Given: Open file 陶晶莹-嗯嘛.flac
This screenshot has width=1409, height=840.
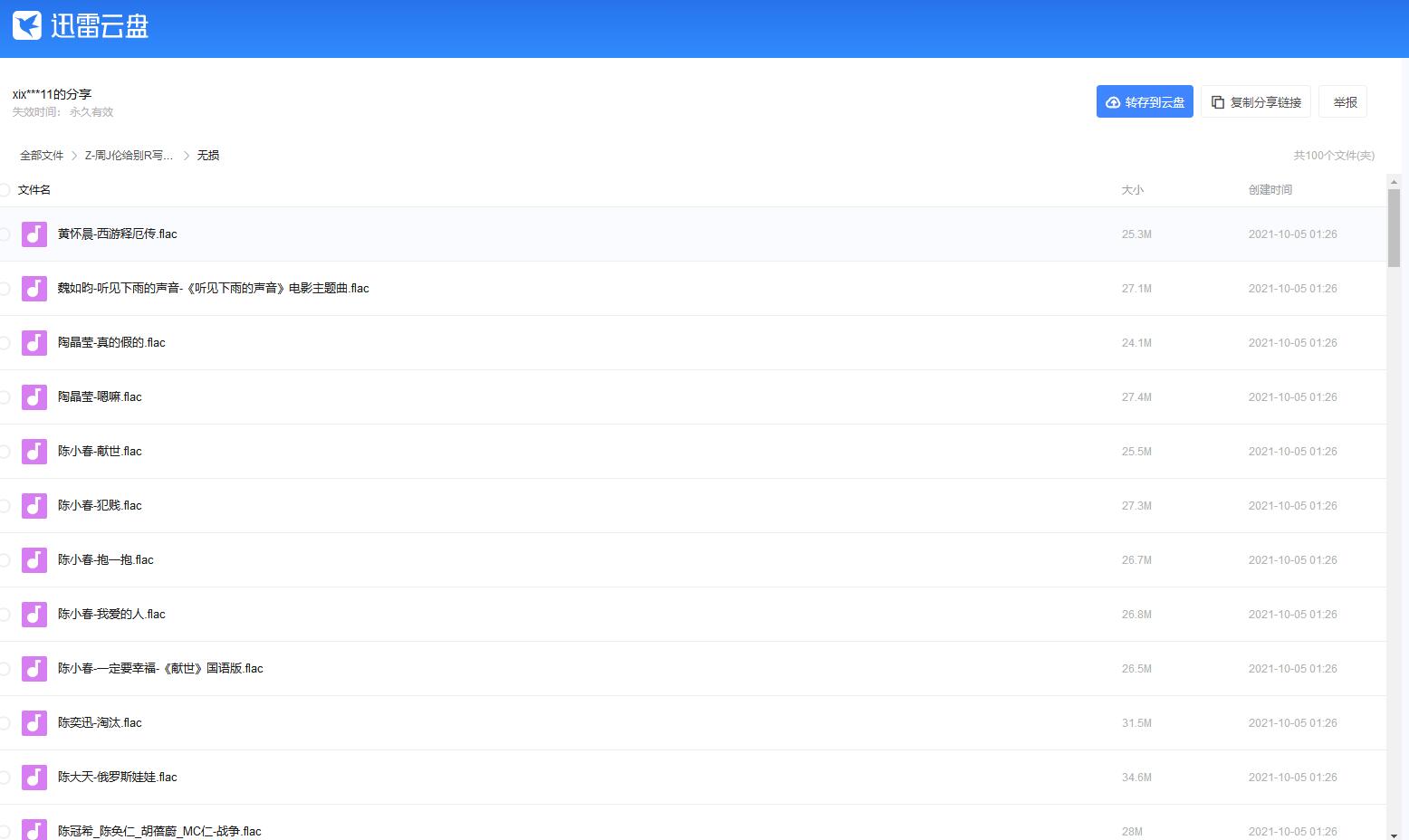Looking at the screenshot, I should coord(100,397).
